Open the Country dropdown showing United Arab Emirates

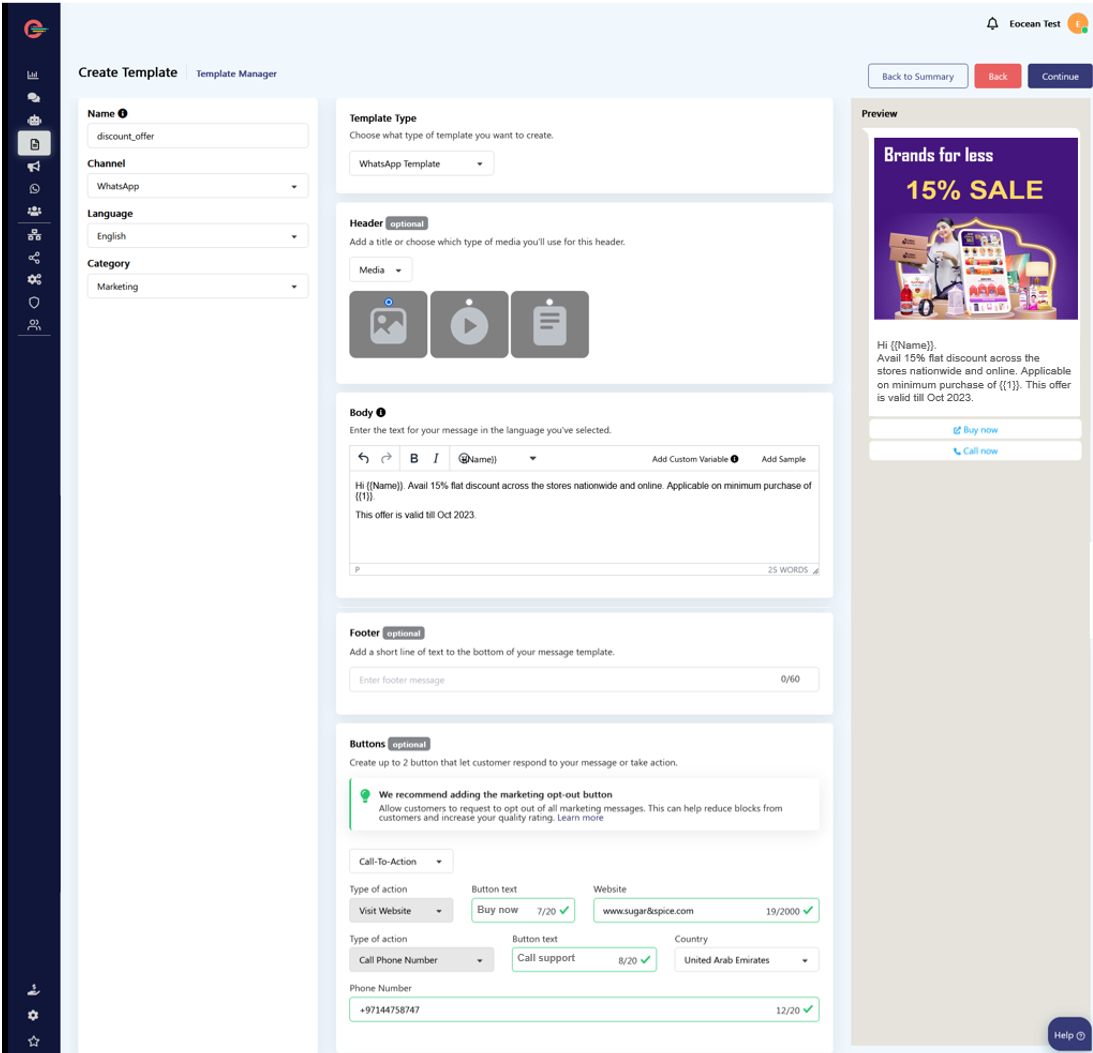746,960
